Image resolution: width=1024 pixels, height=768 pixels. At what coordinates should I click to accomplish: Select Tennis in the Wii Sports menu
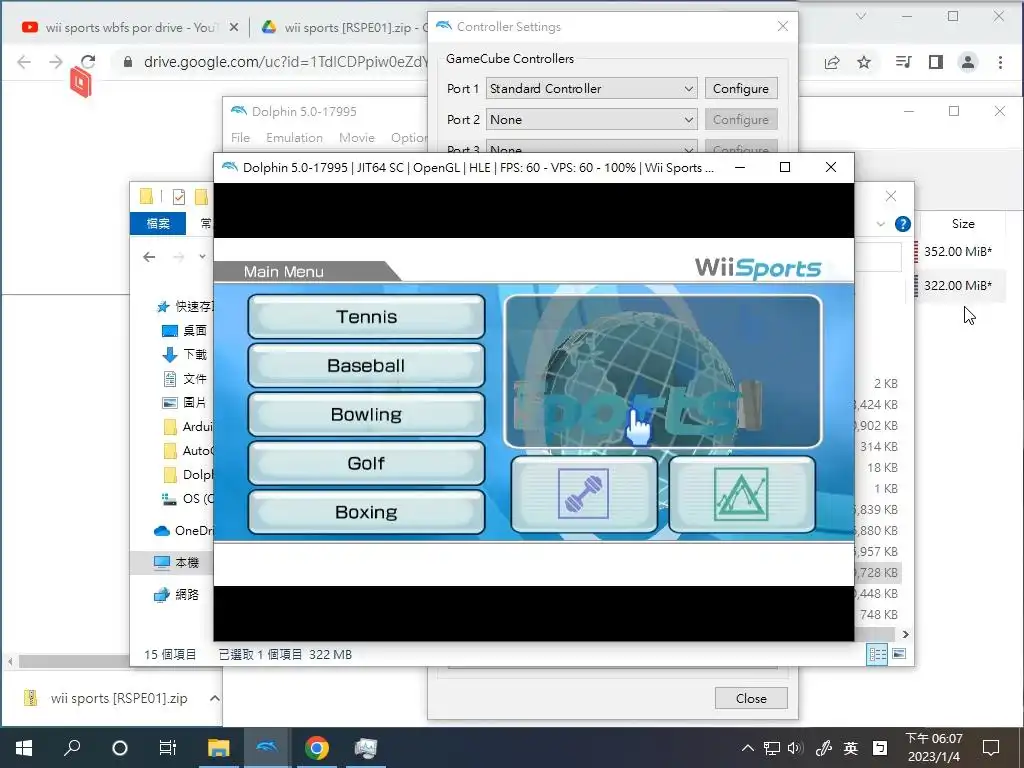[x=366, y=317]
